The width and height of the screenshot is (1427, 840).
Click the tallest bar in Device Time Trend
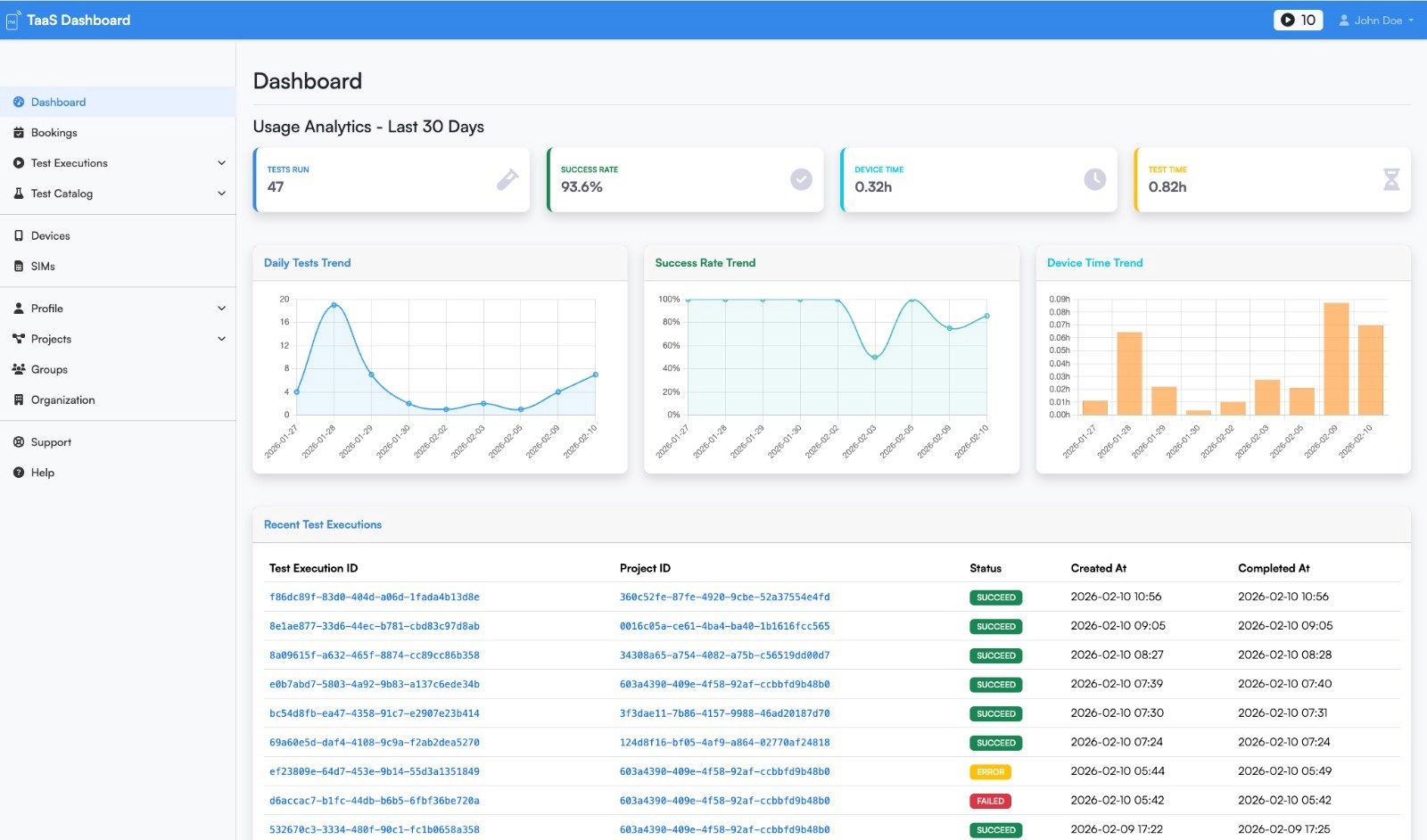point(1336,358)
